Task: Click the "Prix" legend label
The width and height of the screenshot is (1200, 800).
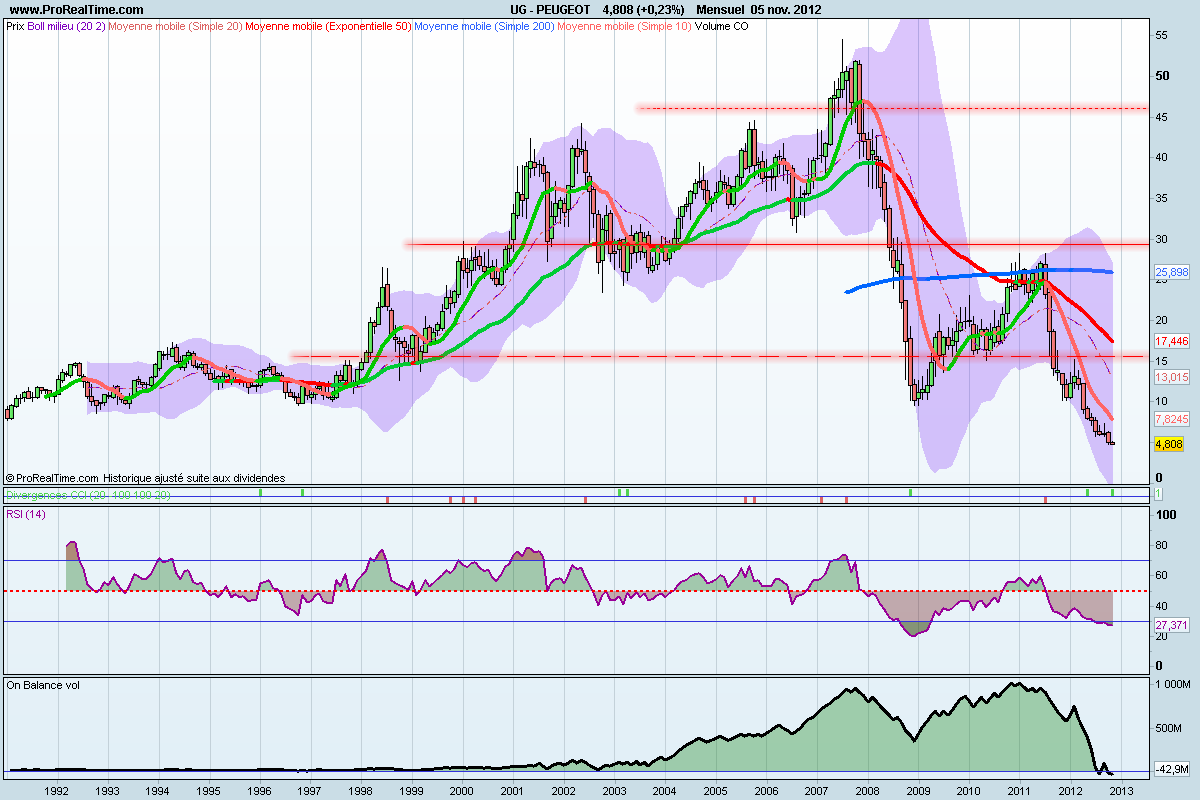Action: (x=16, y=26)
